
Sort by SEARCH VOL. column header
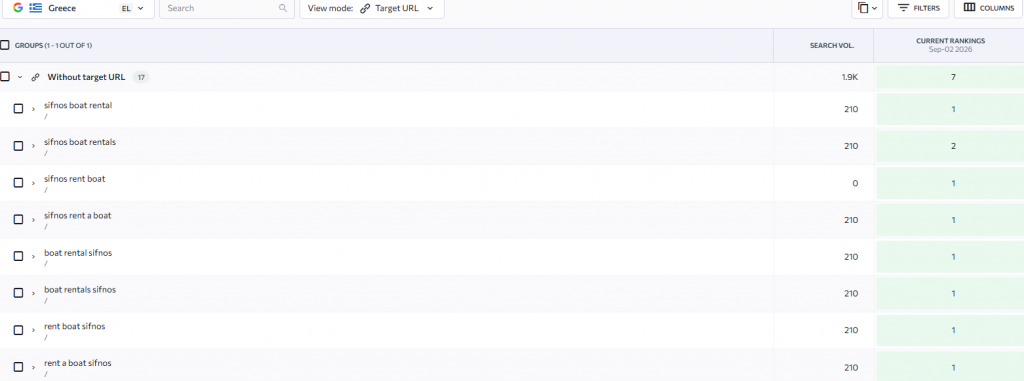click(832, 45)
